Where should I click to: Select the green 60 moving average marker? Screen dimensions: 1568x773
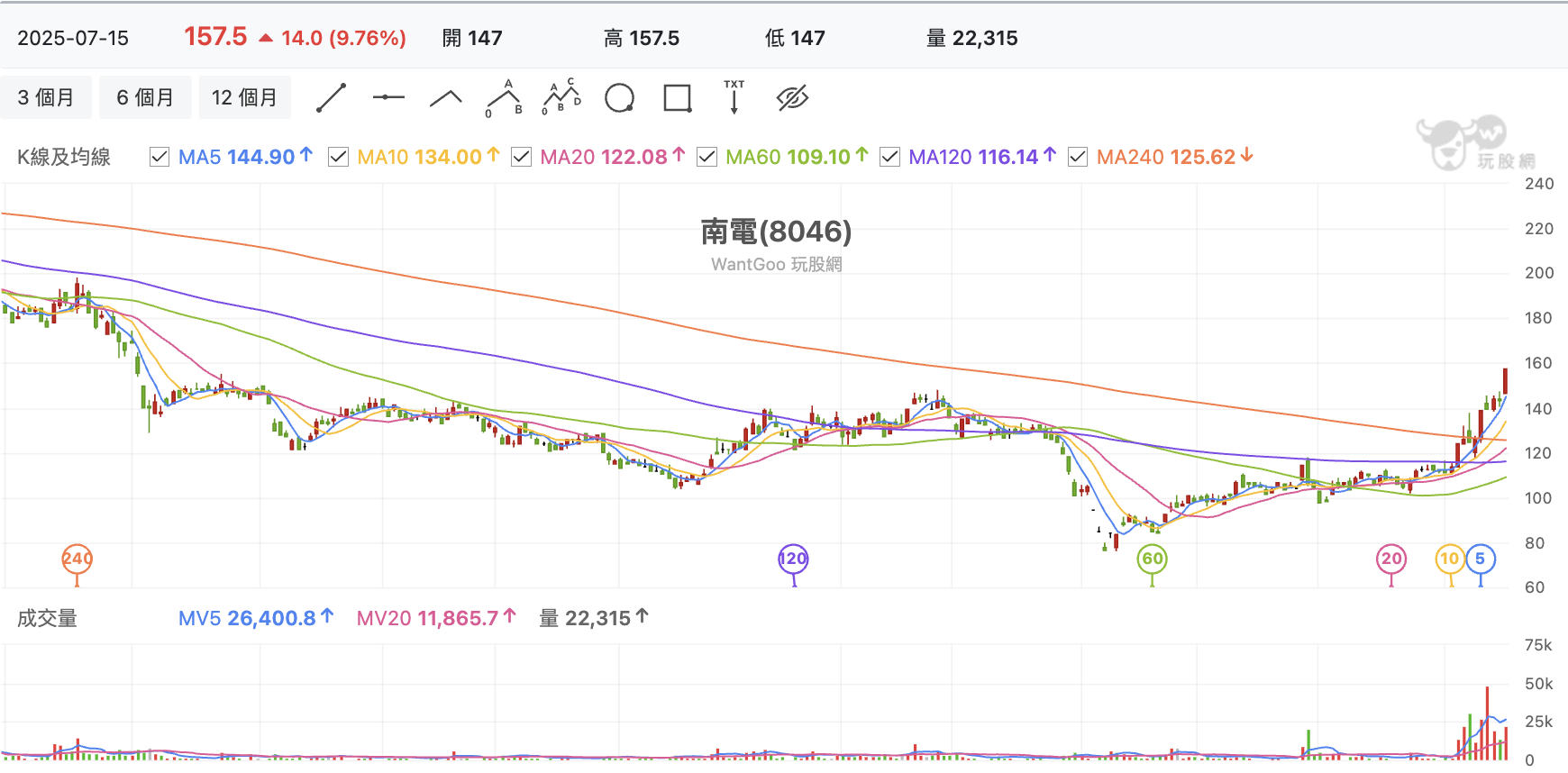[1153, 559]
